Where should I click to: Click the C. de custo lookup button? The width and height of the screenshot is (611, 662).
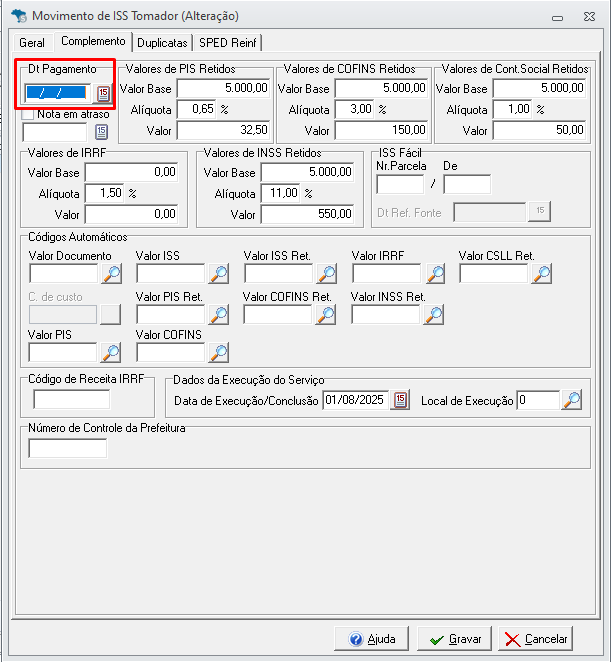pyautogui.click(x=111, y=315)
